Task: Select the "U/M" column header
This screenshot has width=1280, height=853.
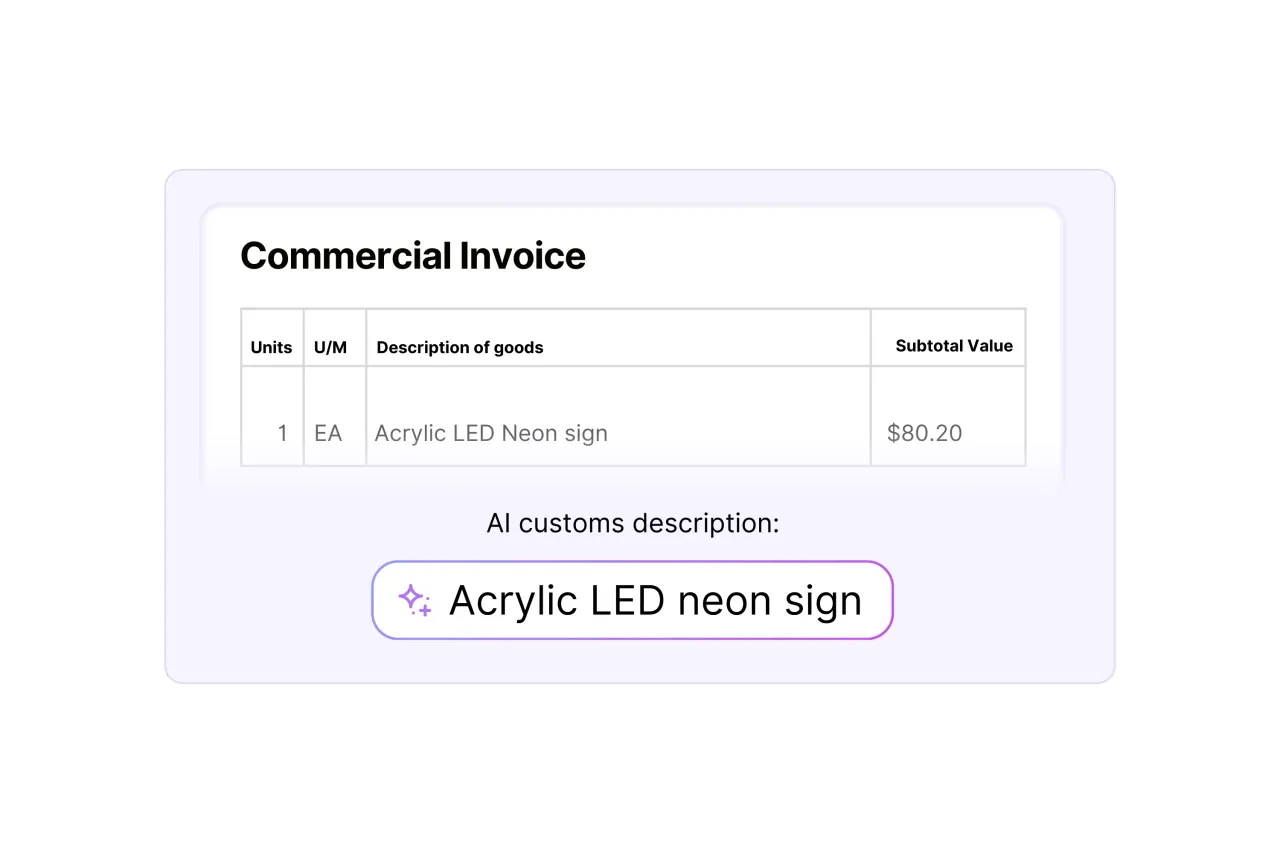Action: click(x=330, y=347)
